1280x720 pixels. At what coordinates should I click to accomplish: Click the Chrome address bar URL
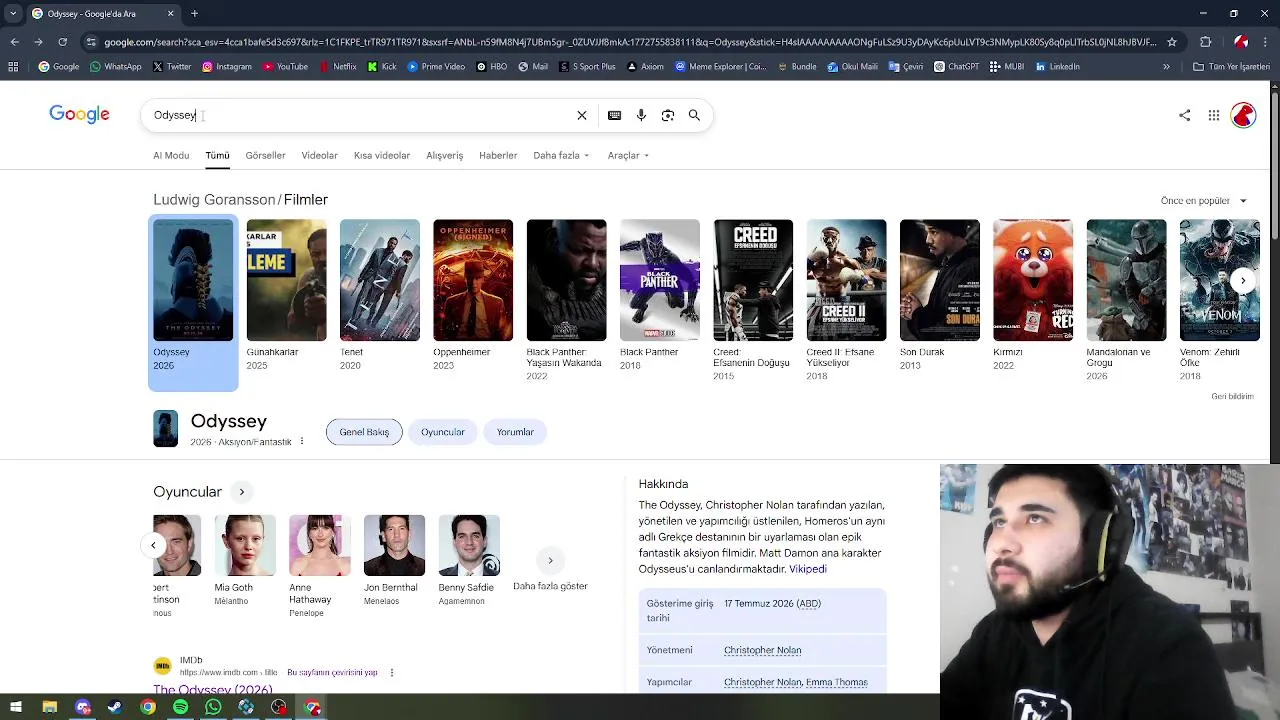point(630,42)
